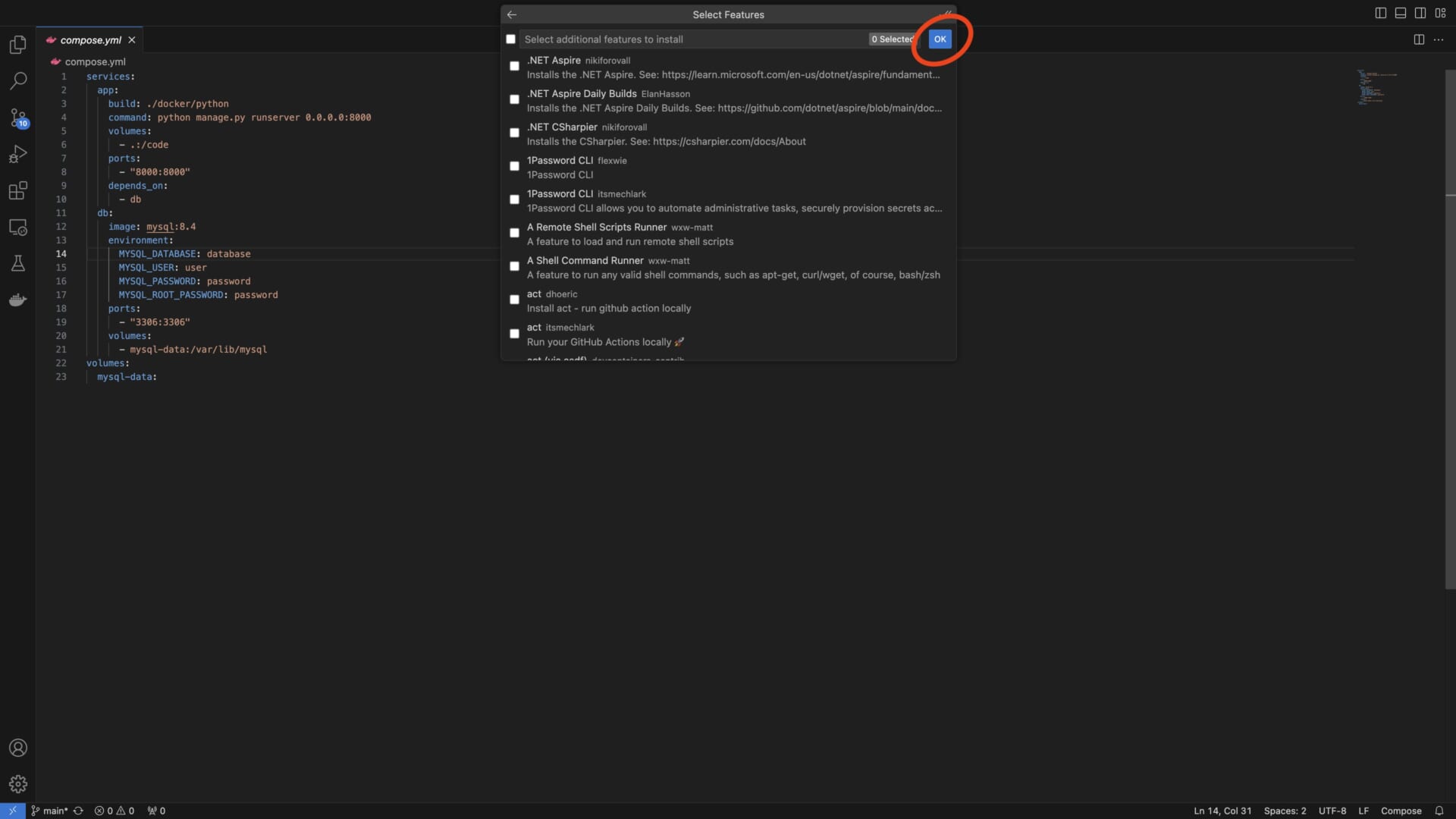Change language mode Compose in status bar
1456x819 pixels.
(x=1401, y=811)
